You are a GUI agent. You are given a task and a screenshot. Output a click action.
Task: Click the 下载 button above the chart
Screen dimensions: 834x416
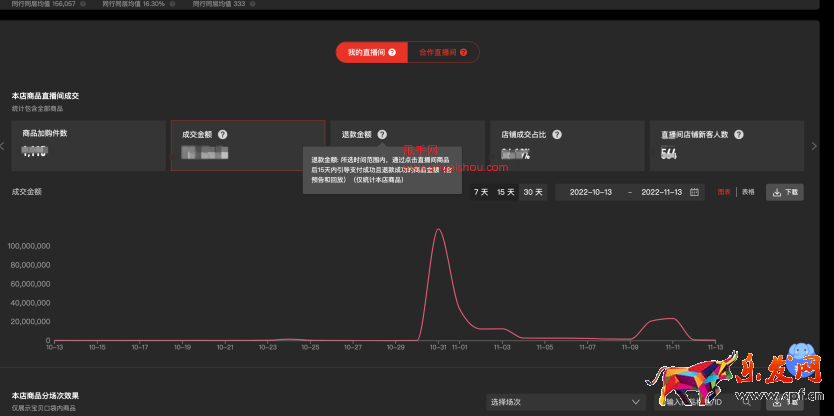tap(785, 192)
